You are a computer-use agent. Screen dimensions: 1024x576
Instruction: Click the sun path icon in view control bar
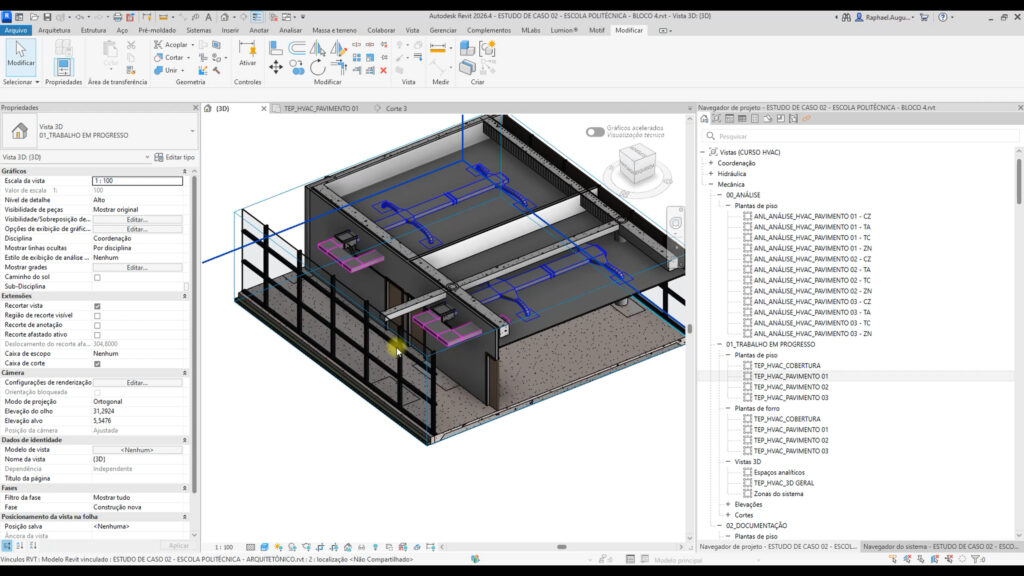pos(278,547)
